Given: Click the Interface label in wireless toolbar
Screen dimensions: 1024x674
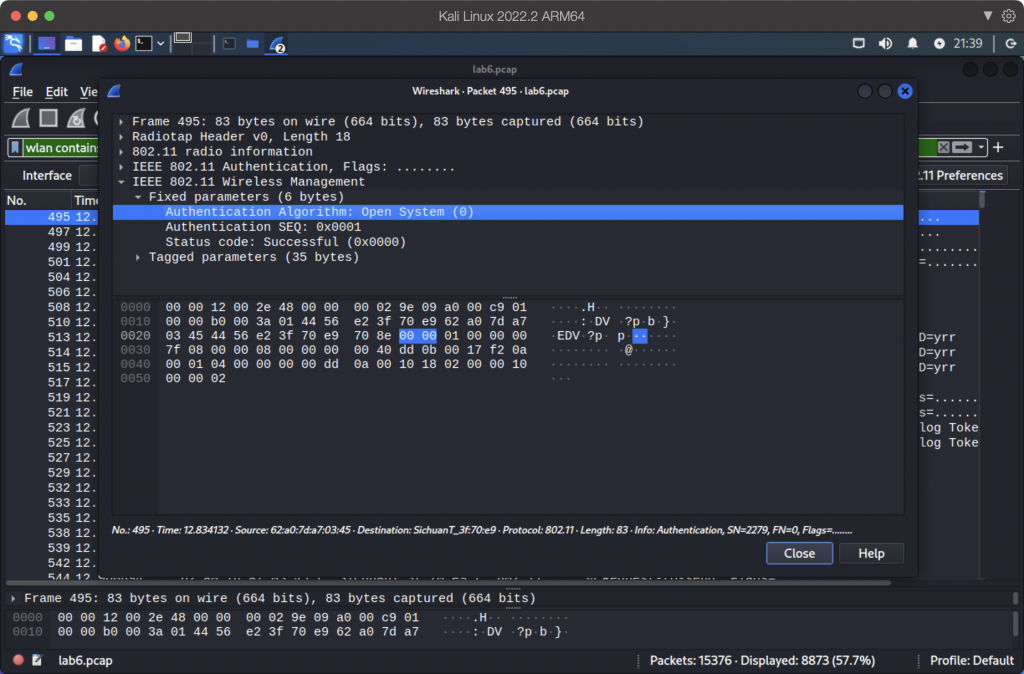Looking at the screenshot, I should click(x=47, y=175).
